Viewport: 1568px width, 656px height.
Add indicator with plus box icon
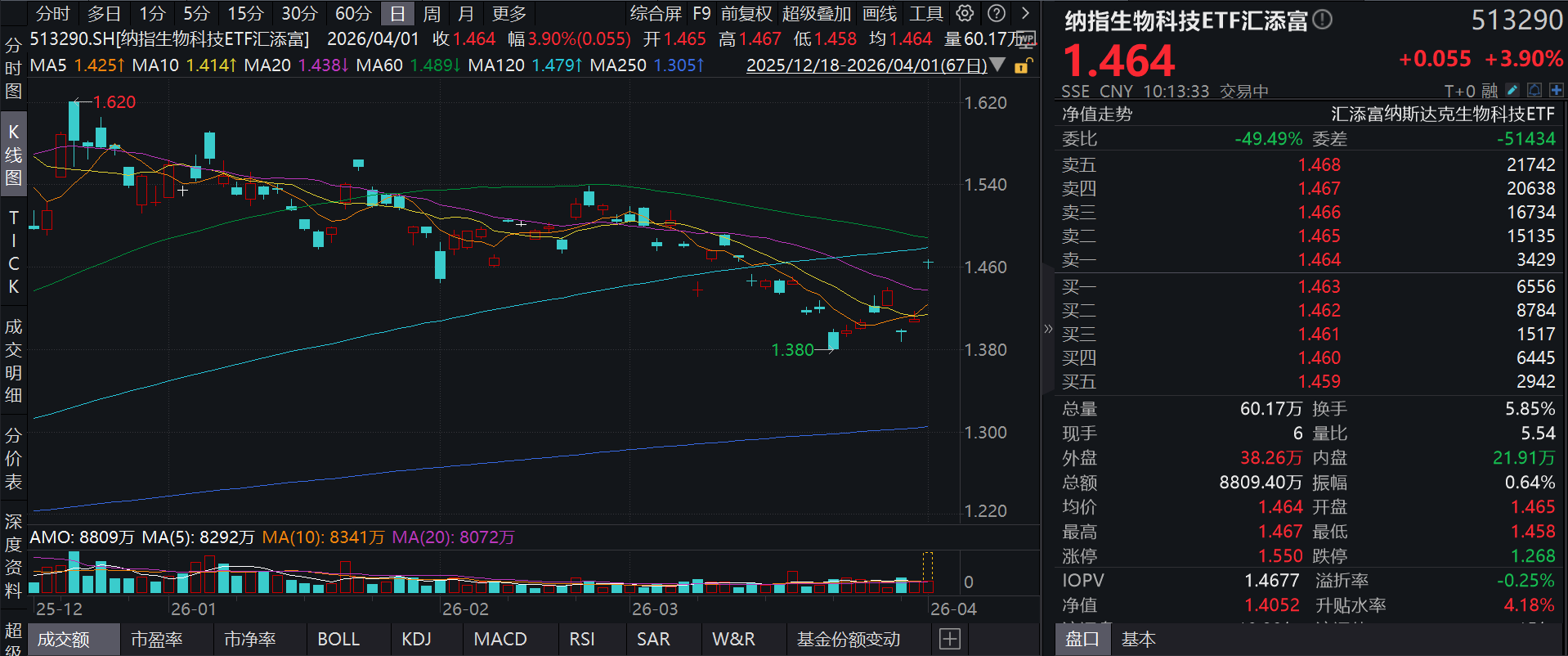949,639
